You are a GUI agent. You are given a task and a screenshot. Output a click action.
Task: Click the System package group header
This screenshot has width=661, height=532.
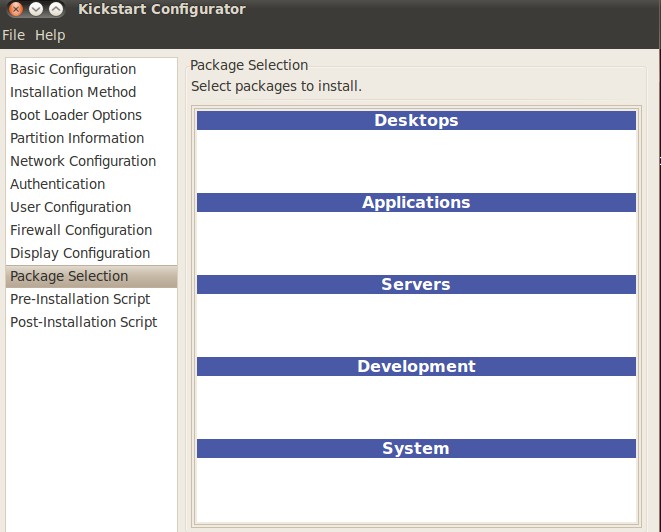416,448
